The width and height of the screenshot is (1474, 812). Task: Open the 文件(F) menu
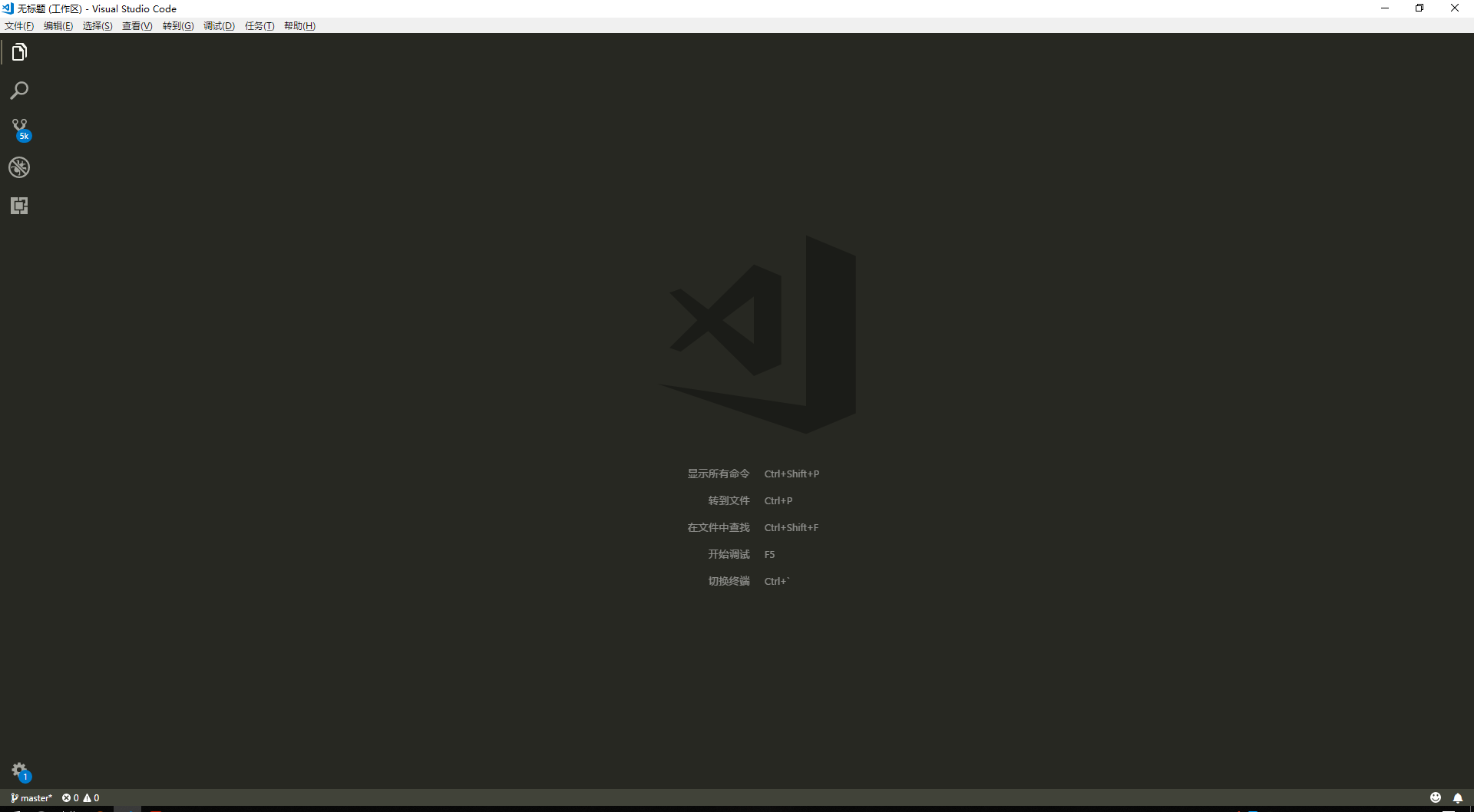click(19, 26)
